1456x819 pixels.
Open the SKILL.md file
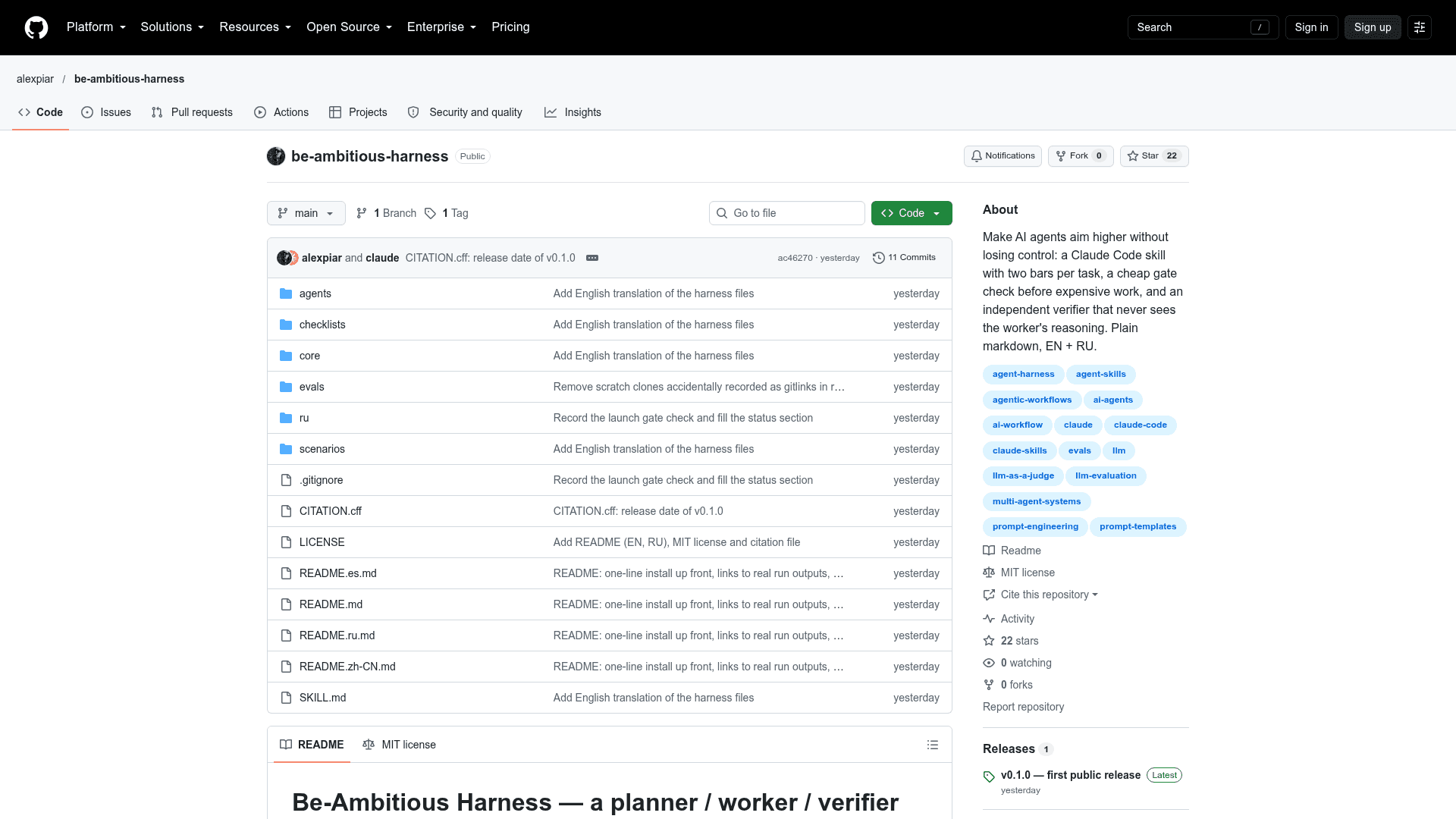click(x=322, y=698)
